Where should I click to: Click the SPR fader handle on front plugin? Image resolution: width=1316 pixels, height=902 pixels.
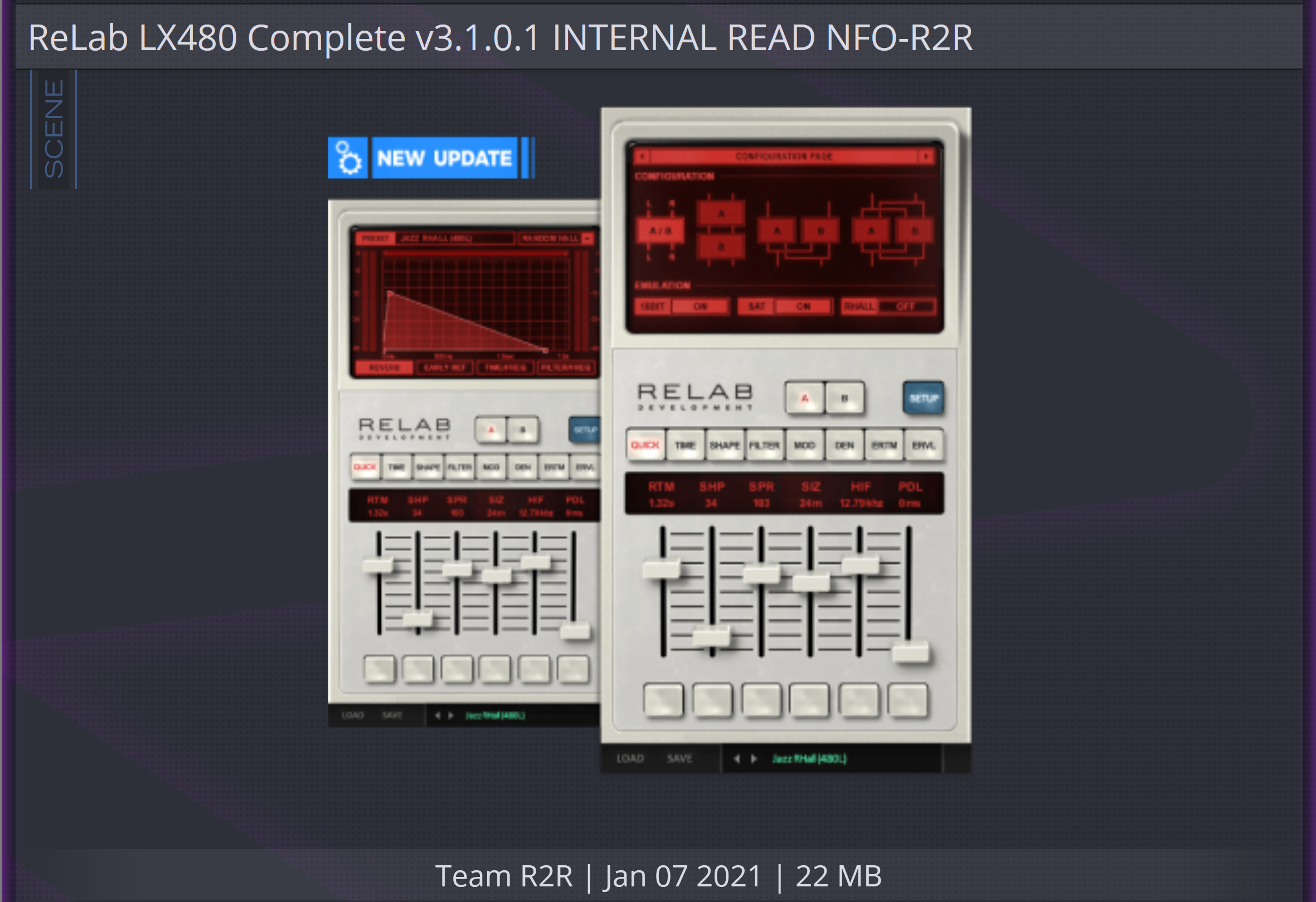[761, 574]
